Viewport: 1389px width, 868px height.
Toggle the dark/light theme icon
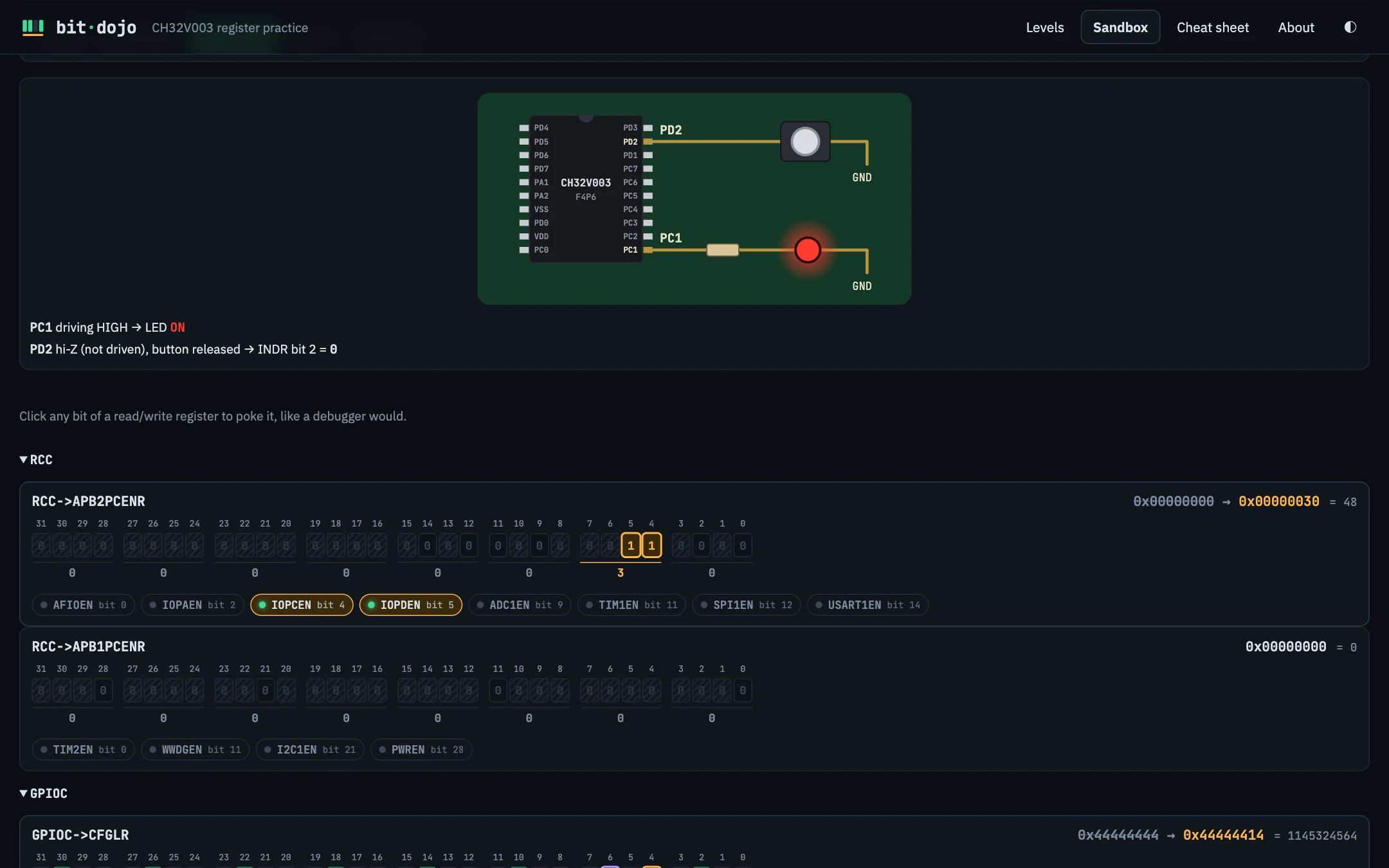tap(1350, 27)
